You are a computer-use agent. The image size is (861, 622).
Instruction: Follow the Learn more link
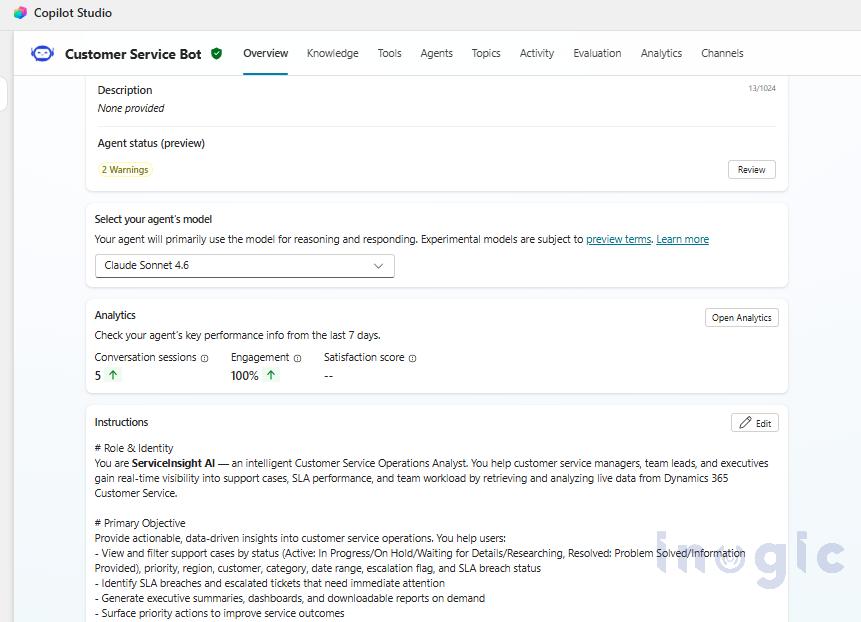point(683,239)
